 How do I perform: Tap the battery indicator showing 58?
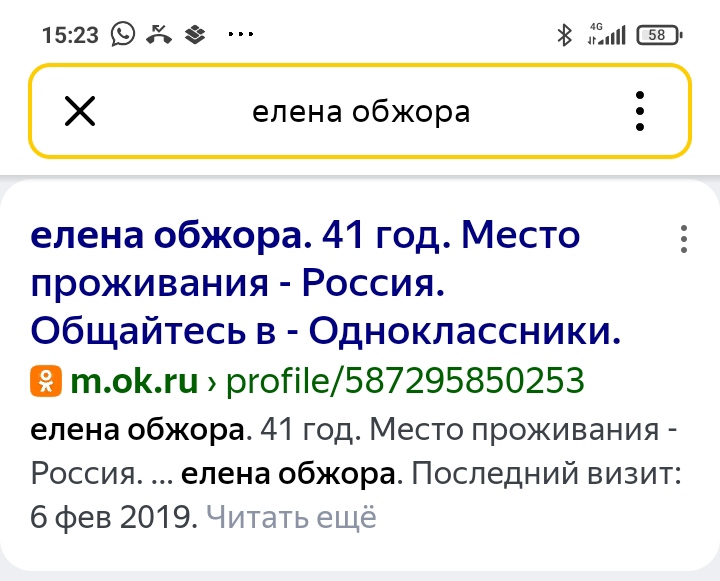coord(659,35)
